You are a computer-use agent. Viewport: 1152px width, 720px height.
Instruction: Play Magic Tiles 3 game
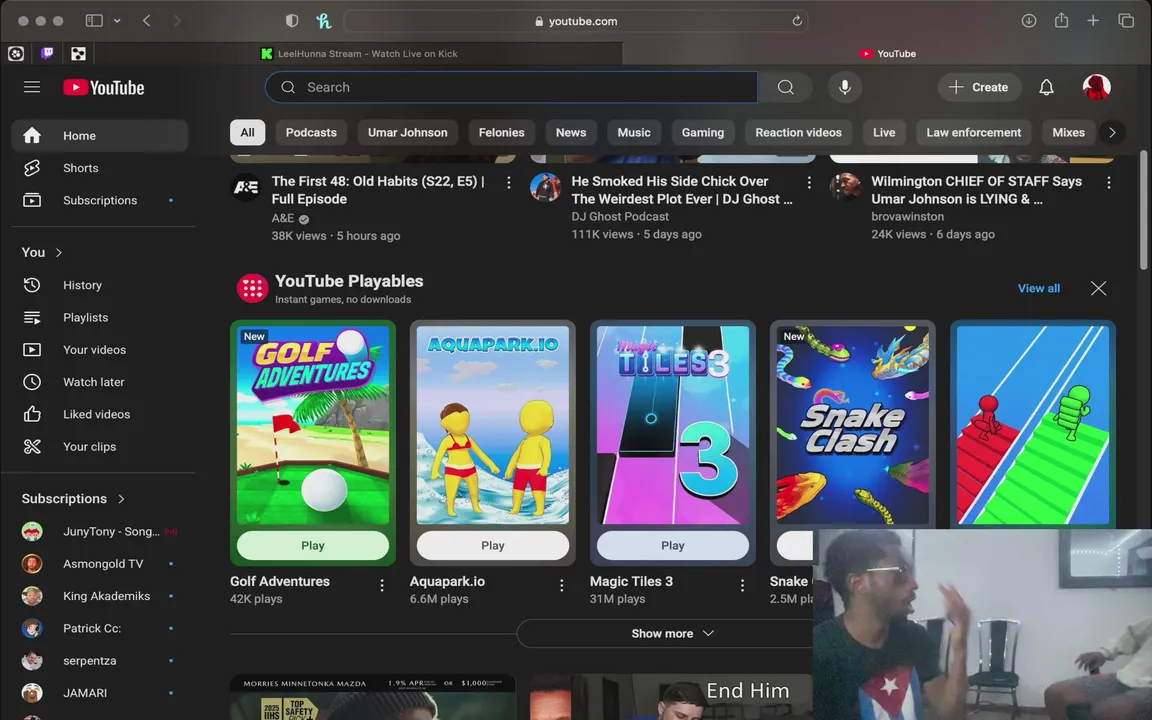[x=672, y=545]
